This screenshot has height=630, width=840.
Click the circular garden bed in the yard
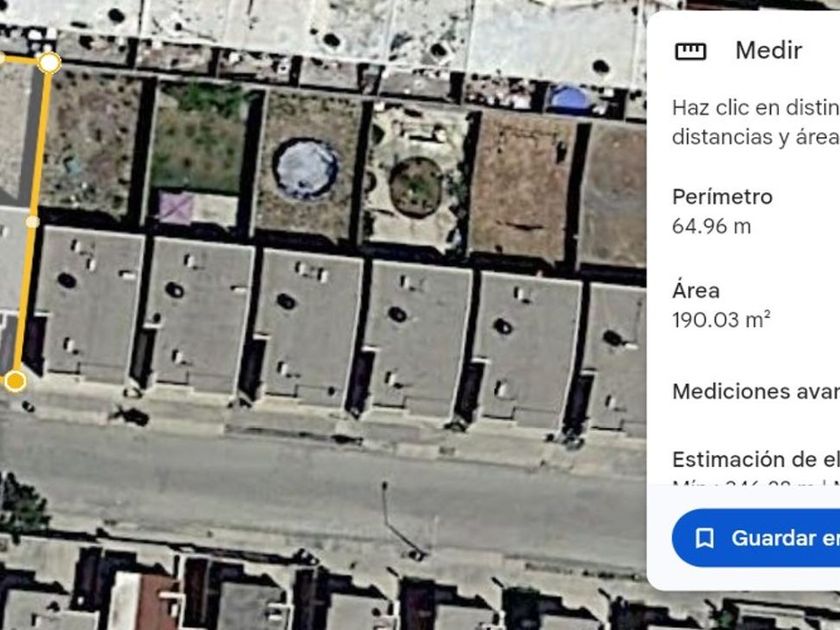[416, 187]
